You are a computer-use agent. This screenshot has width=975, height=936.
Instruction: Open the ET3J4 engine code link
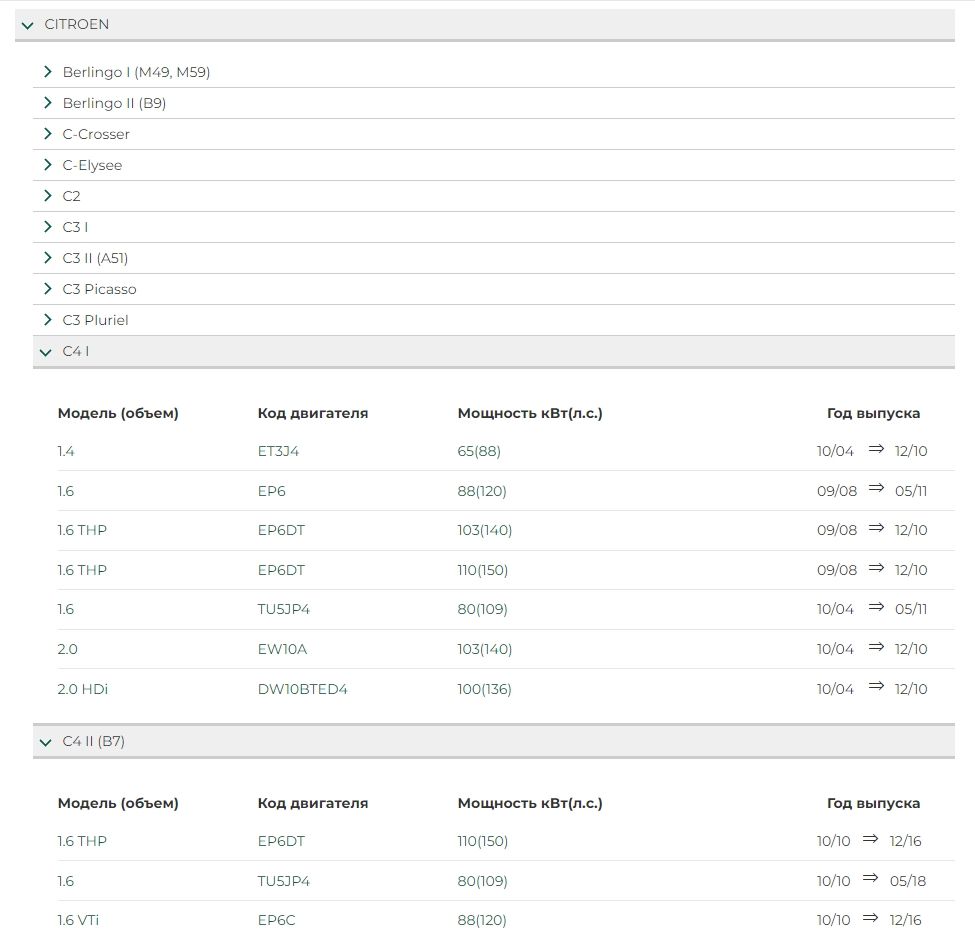(278, 451)
